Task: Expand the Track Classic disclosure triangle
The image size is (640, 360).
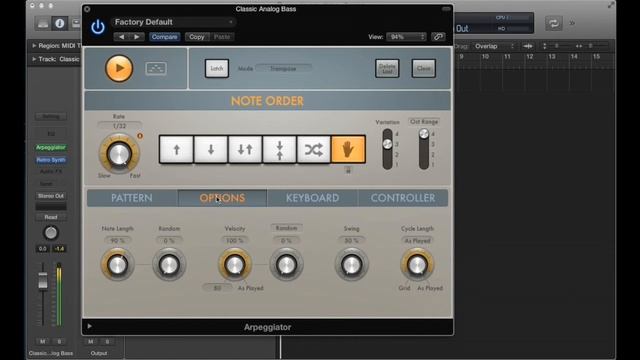Action: coord(34,59)
